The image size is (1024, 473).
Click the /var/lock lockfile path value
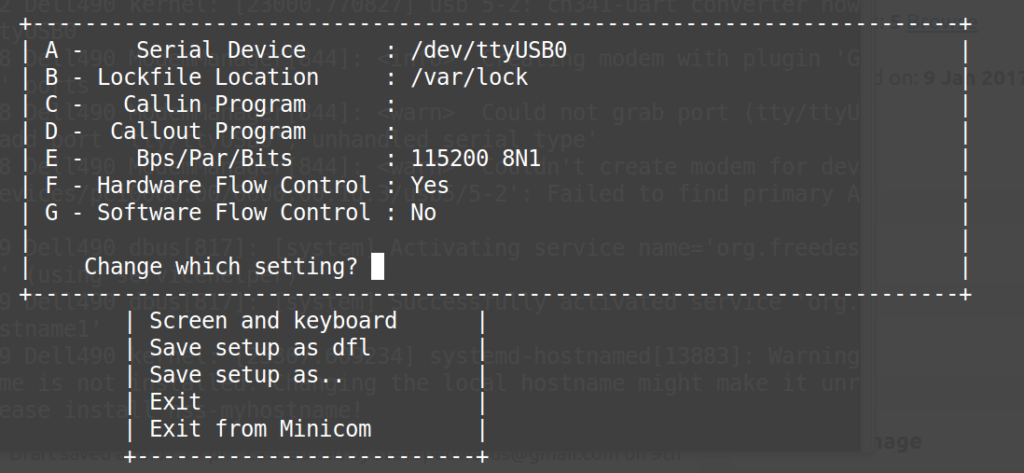coord(469,77)
